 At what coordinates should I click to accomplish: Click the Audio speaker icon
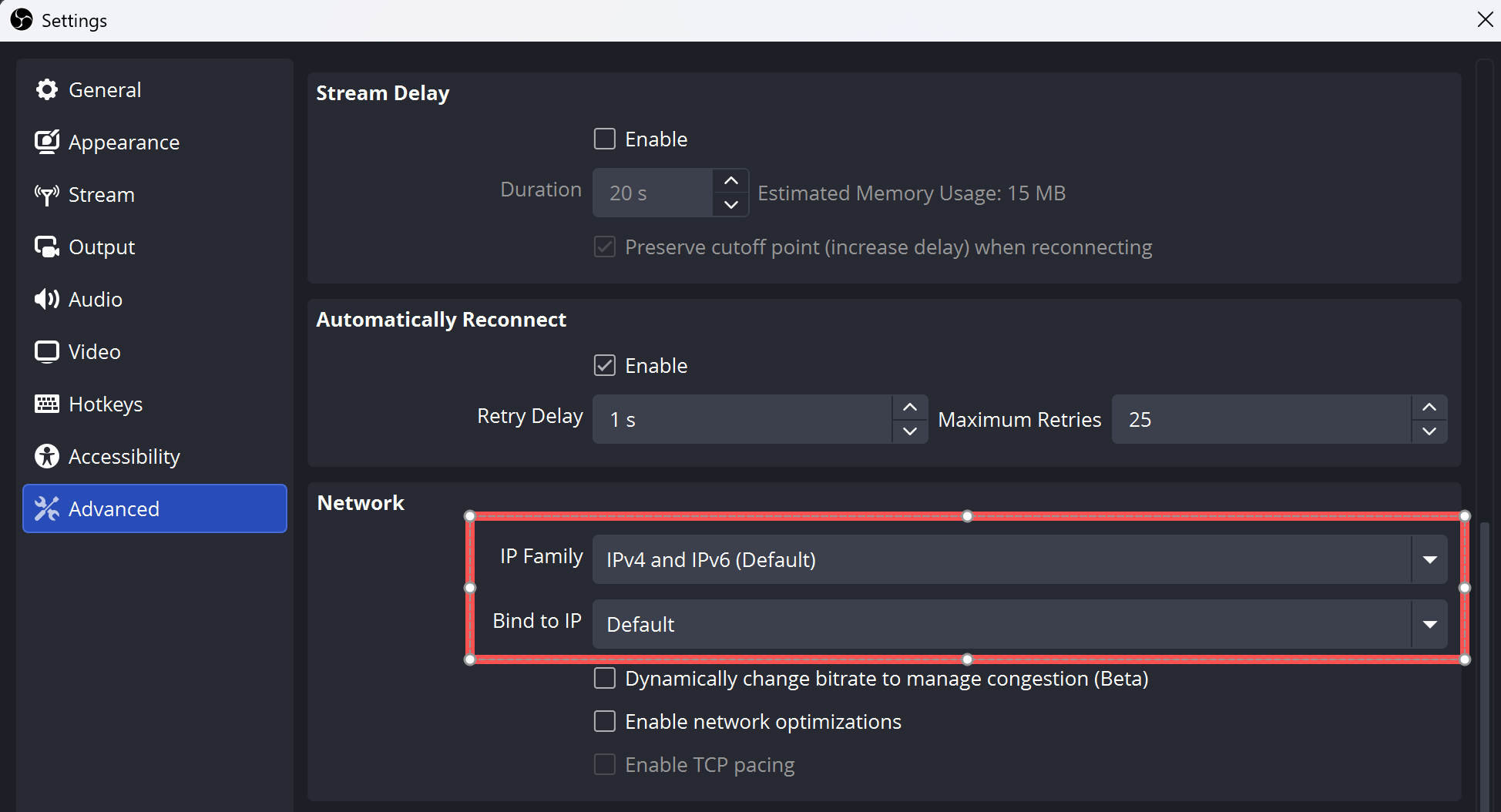(47, 299)
